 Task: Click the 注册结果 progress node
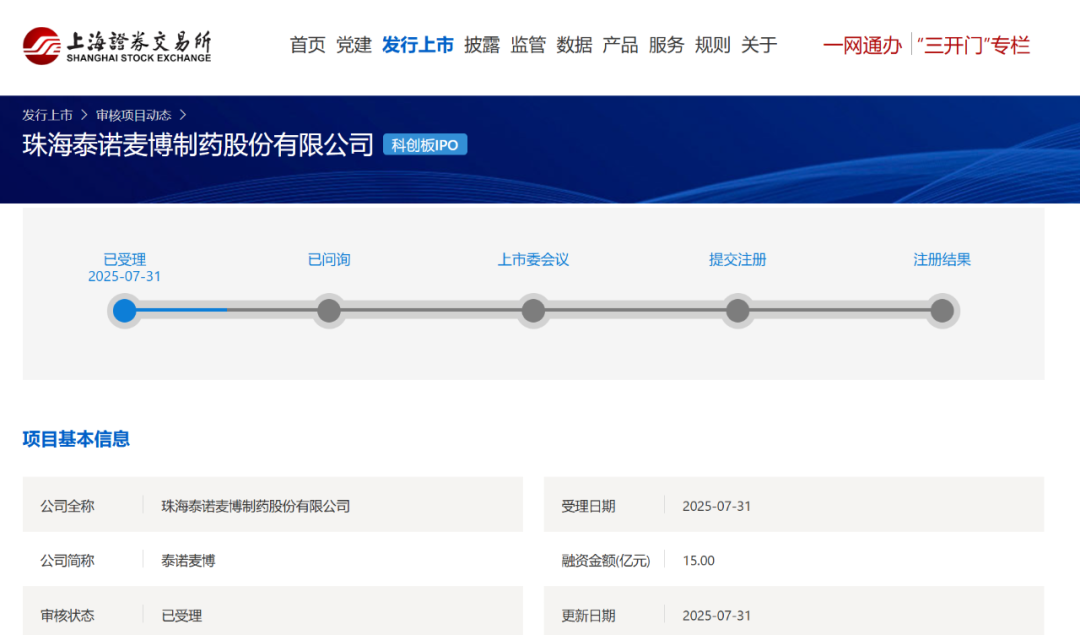pyautogui.click(x=942, y=311)
